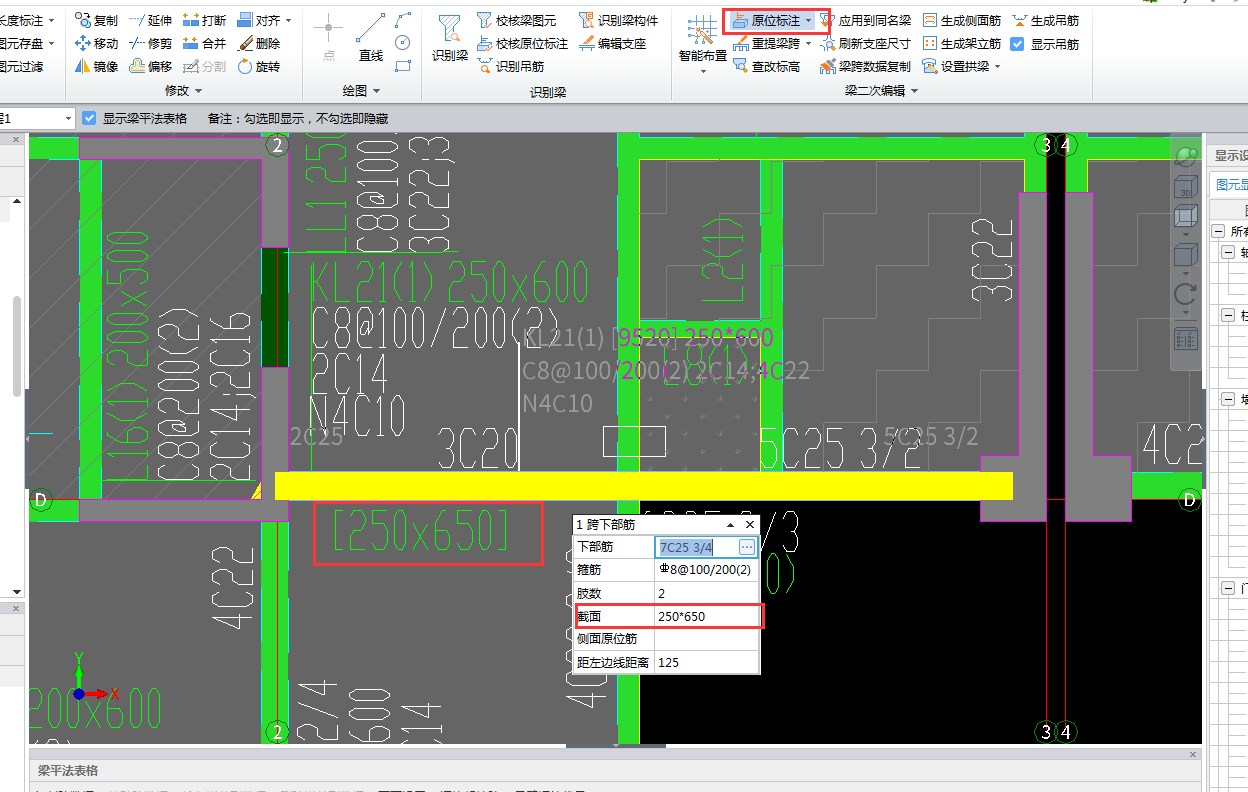Open the 智能布置 dropdown
This screenshot has width=1248, height=792.
pos(702,69)
